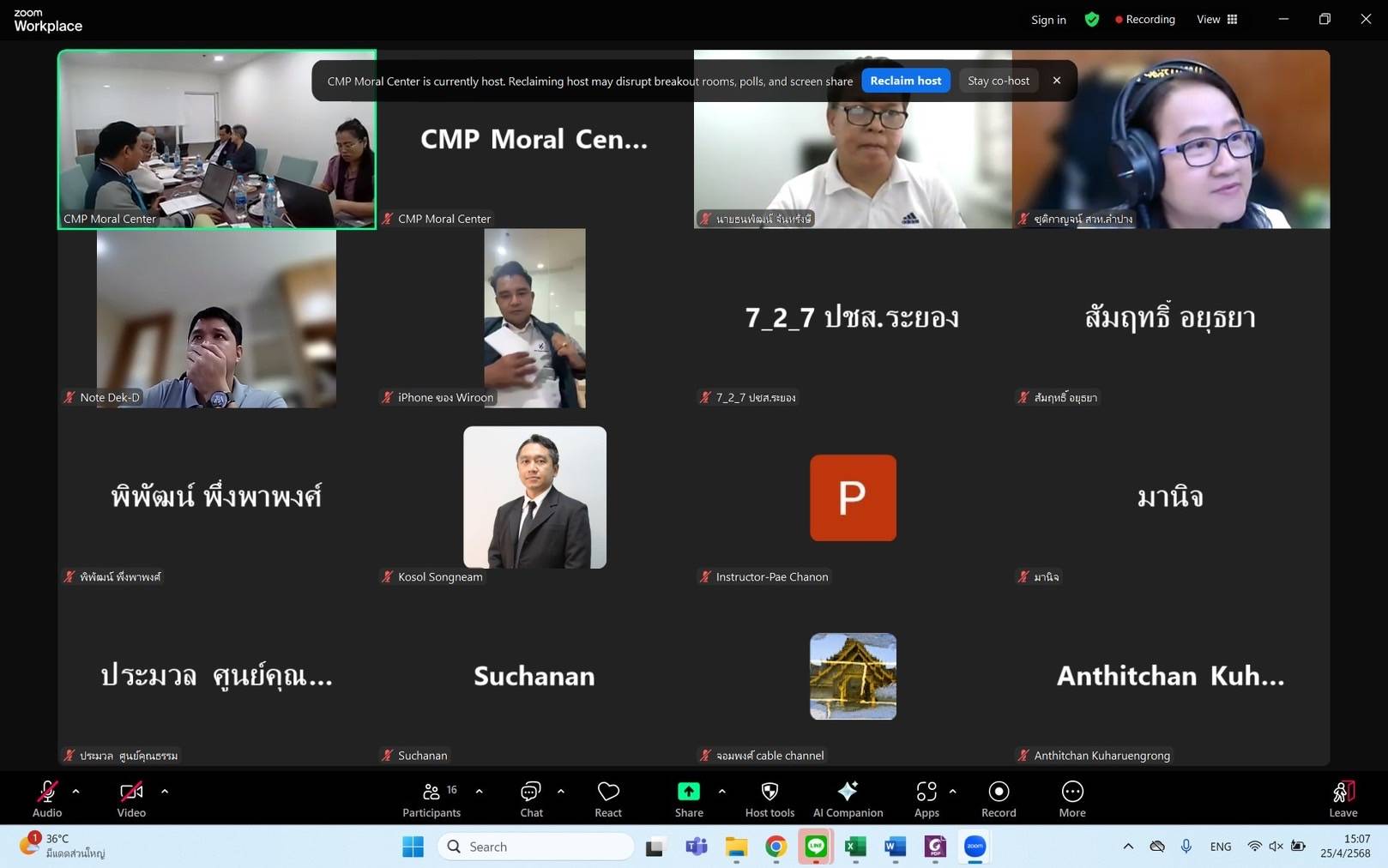Expand the audio settings arrow
1388x868 pixels.
click(76, 792)
